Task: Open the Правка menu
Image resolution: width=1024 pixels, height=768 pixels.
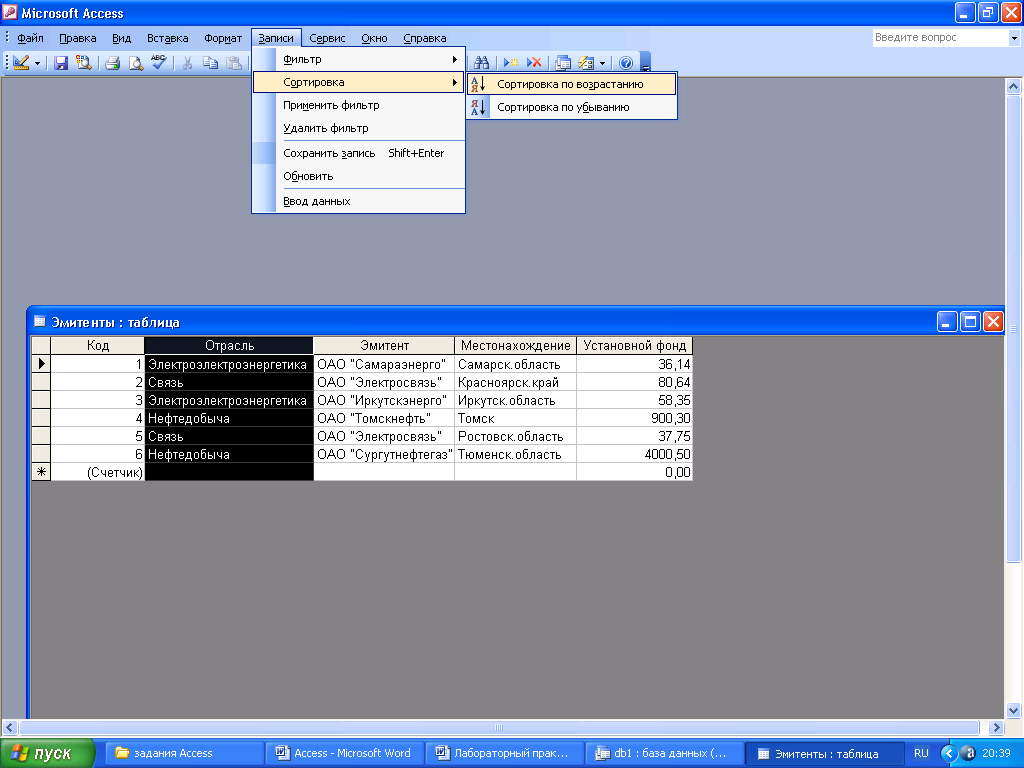Action: (x=78, y=38)
